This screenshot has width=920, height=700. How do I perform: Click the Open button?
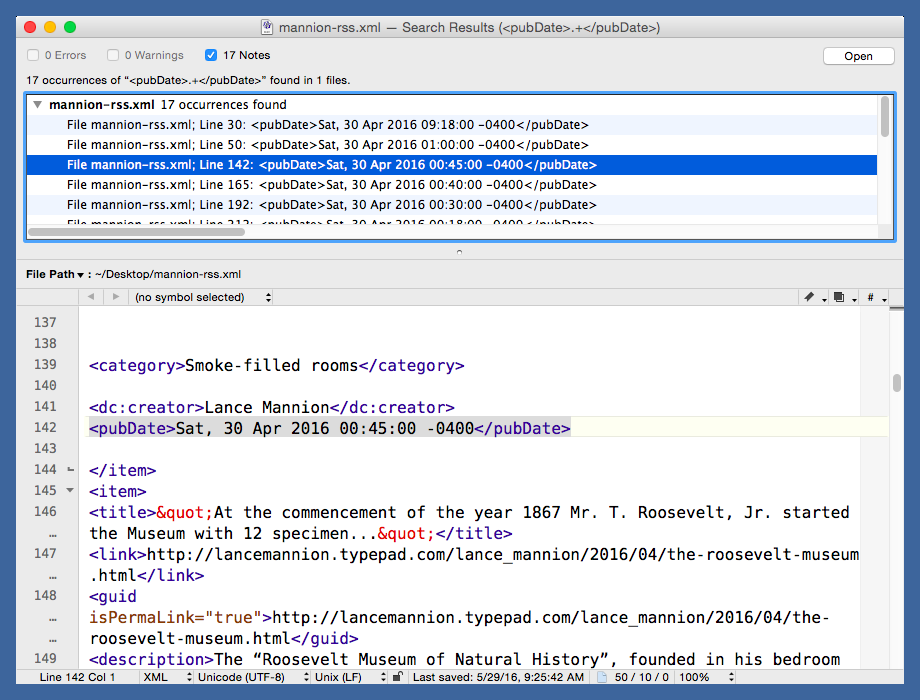pos(858,56)
